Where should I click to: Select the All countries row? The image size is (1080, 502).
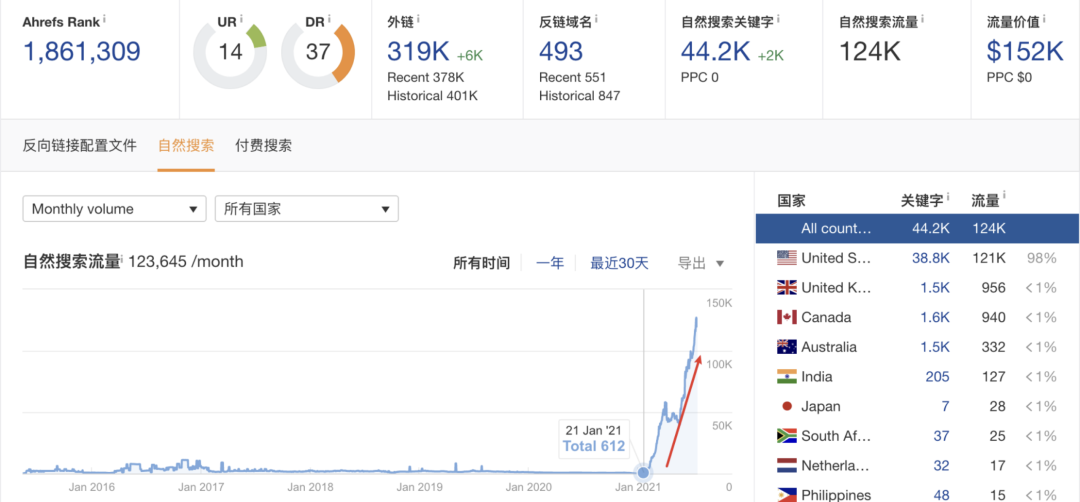[x=917, y=228]
